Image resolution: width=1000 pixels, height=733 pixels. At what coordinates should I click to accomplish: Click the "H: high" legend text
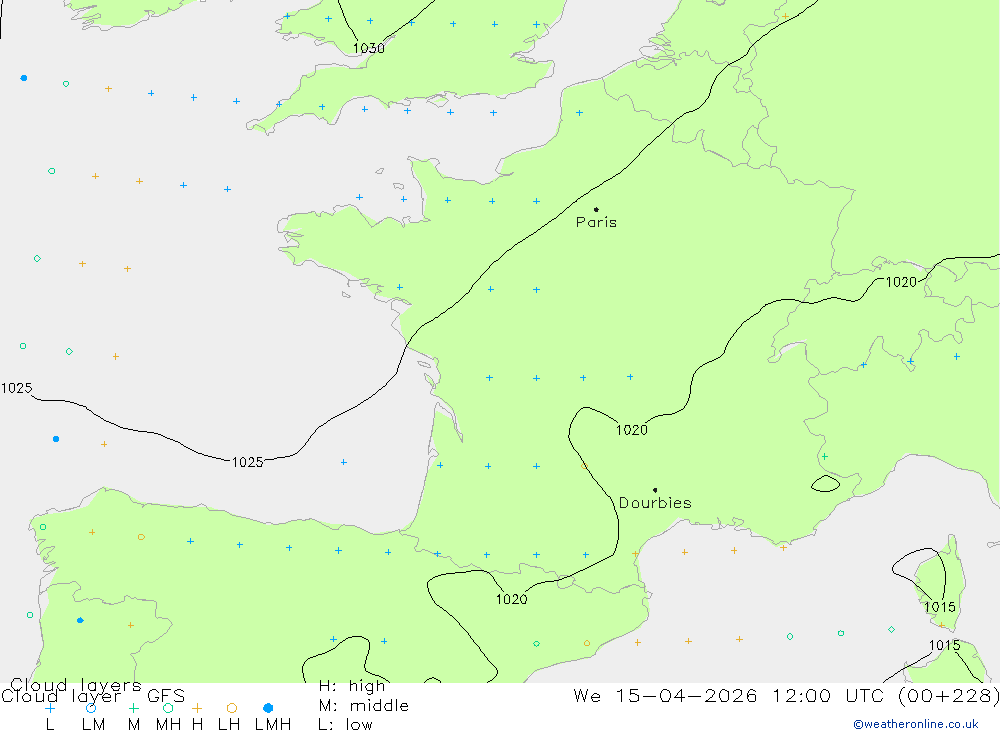(352, 686)
